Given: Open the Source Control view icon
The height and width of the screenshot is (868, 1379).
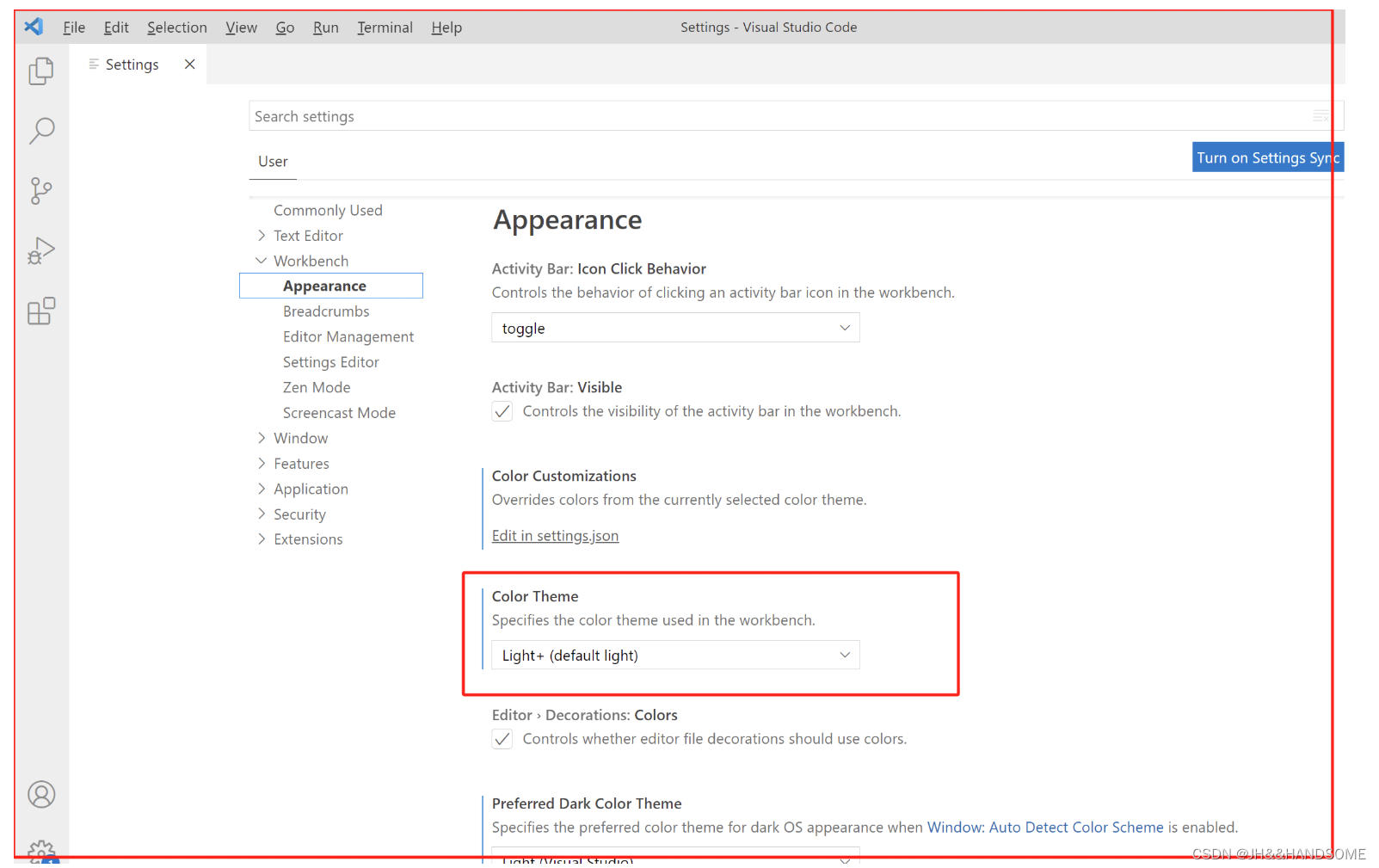Looking at the screenshot, I should [41, 191].
